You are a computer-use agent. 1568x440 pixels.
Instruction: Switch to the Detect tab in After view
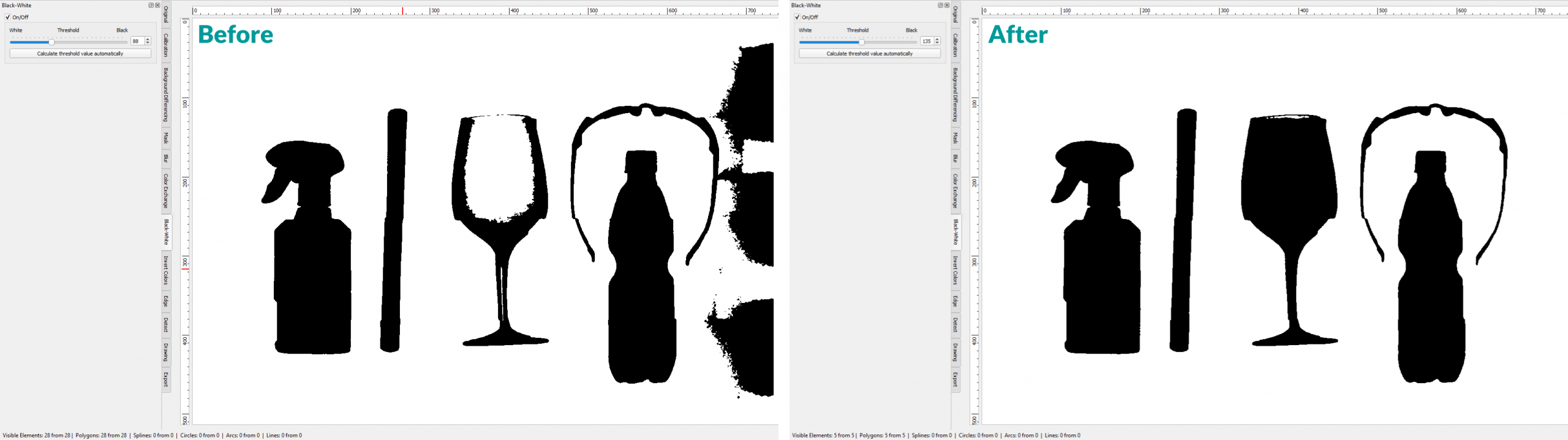956,325
